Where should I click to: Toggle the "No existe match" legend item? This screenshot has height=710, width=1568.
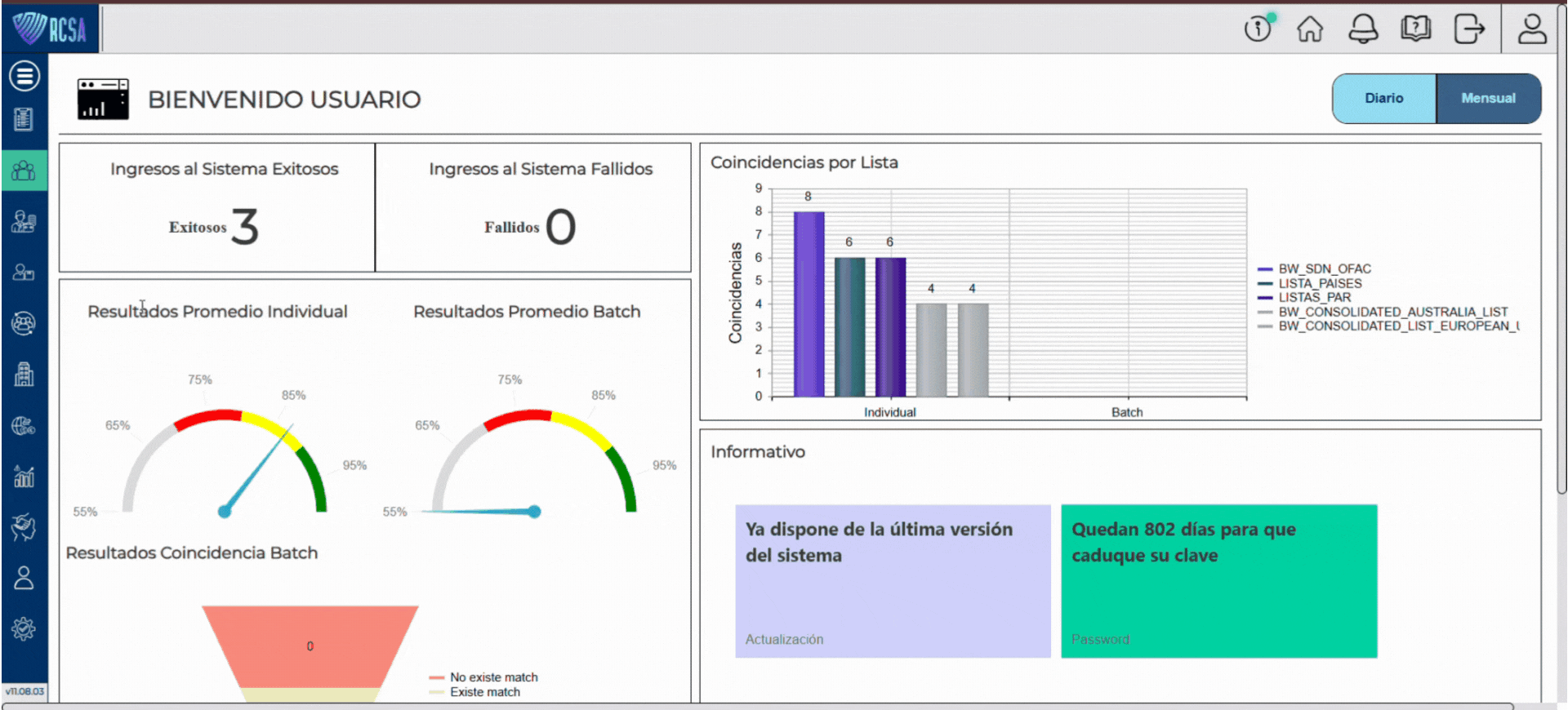pos(493,677)
